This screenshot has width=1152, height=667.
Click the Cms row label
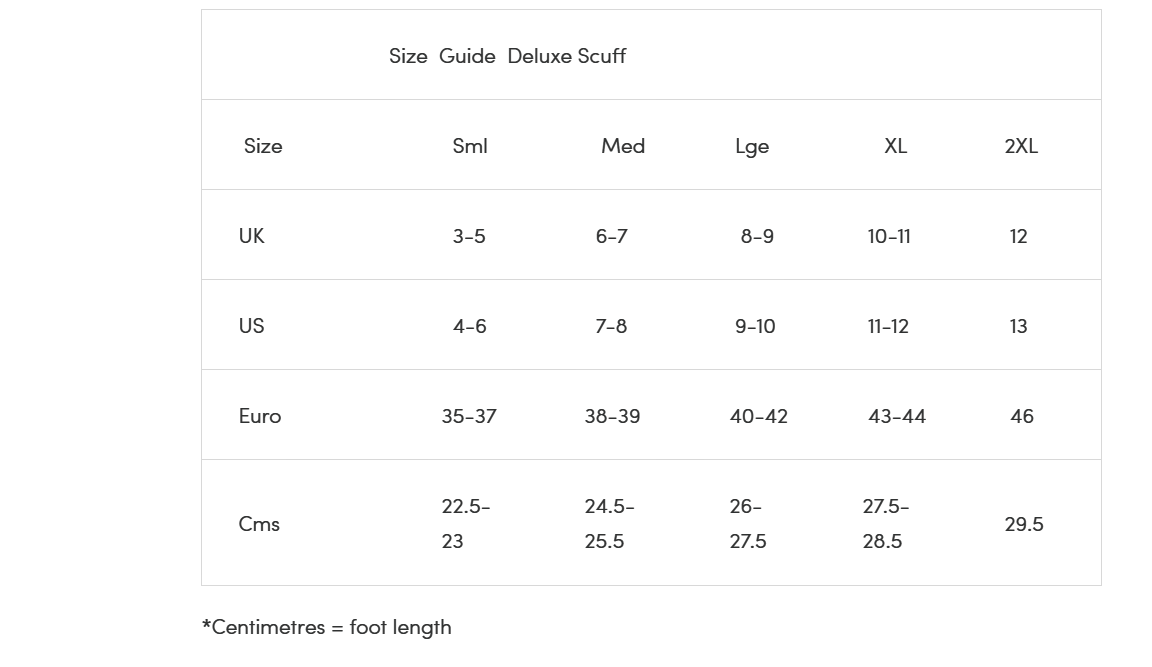(x=259, y=524)
